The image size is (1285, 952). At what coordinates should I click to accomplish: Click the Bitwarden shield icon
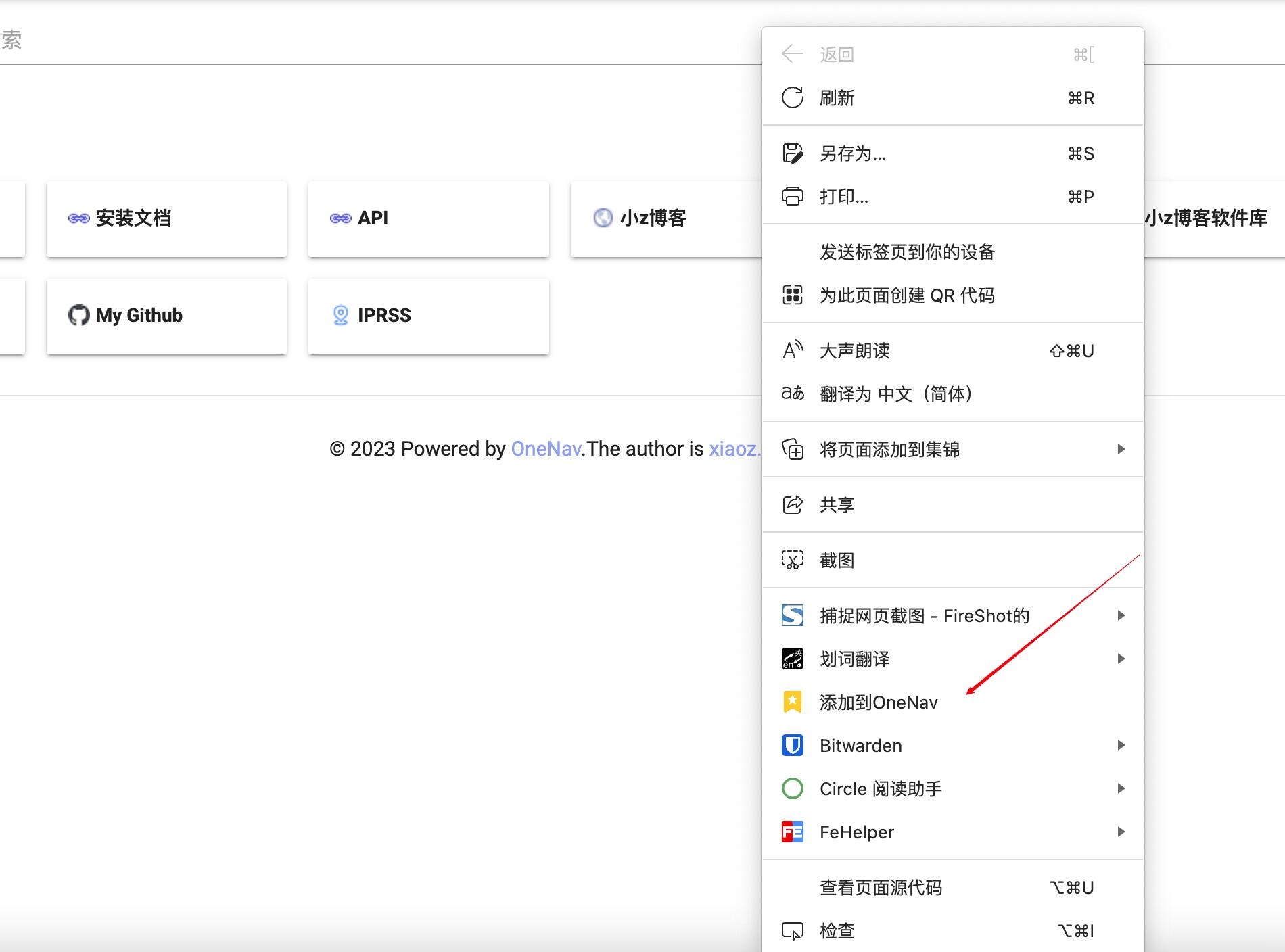click(x=792, y=745)
